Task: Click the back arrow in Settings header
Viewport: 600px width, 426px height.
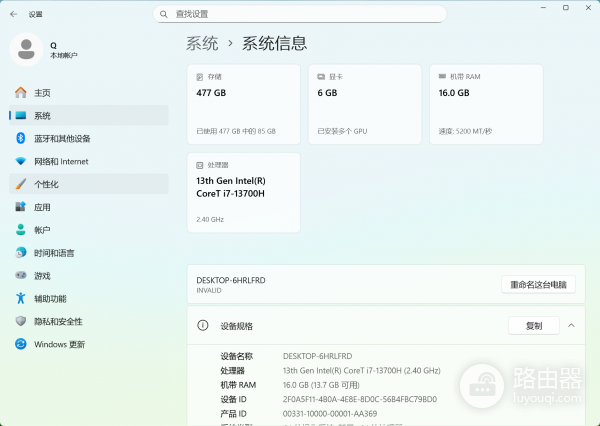Action: [x=14, y=14]
